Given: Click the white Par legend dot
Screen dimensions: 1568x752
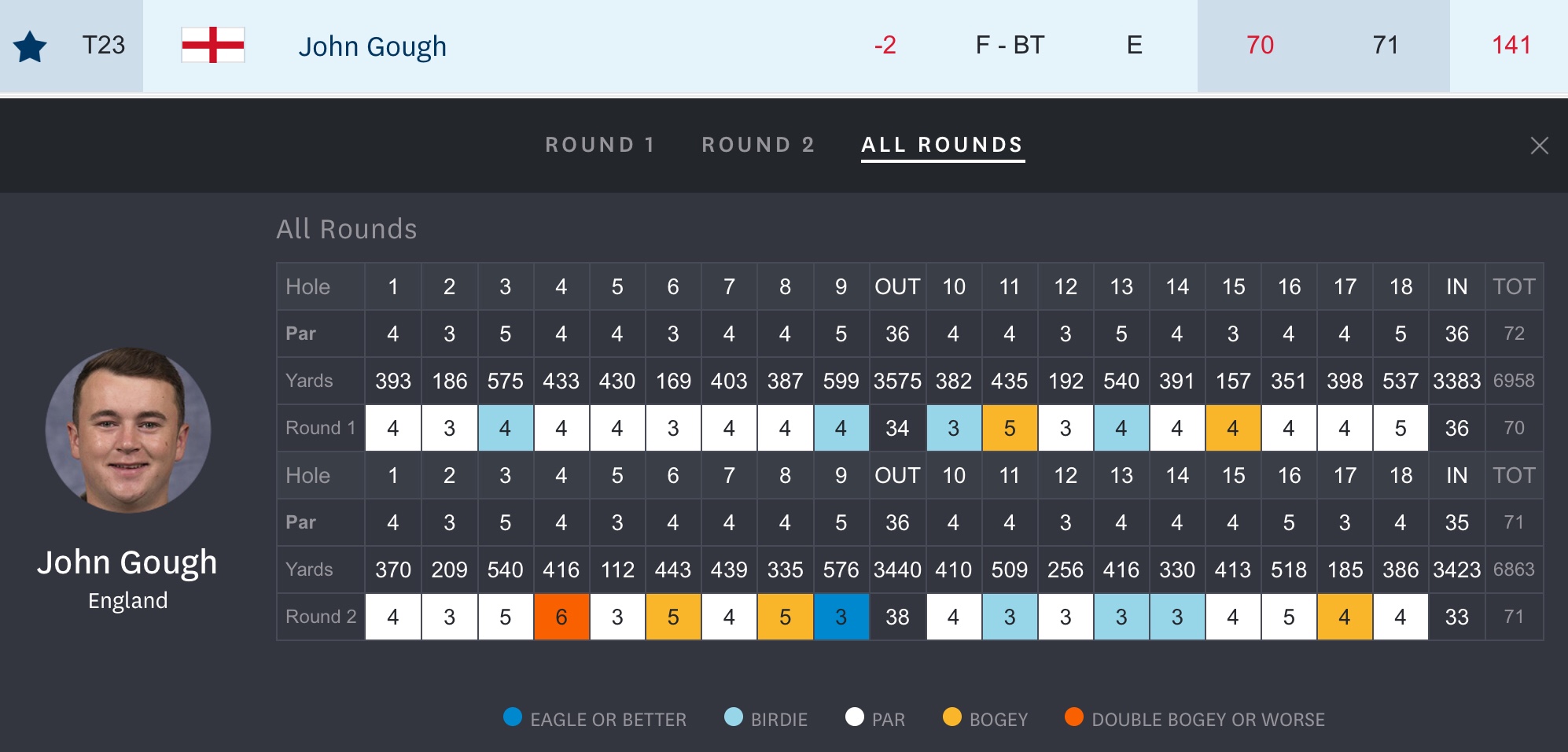Looking at the screenshot, I should [855, 717].
